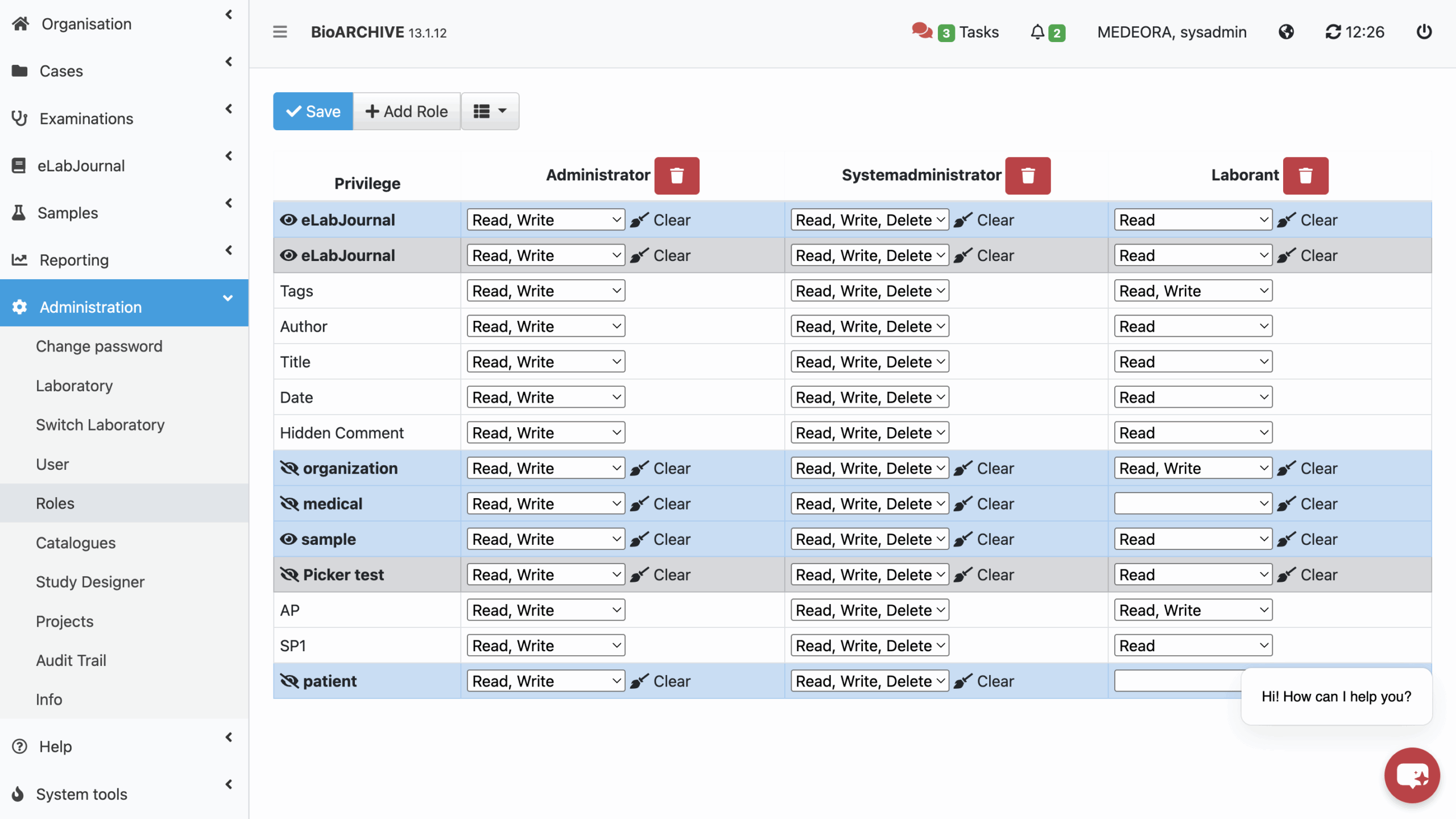Open Audit Trail in Administration menu
This screenshot has height=819, width=1456.
point(71,660)
